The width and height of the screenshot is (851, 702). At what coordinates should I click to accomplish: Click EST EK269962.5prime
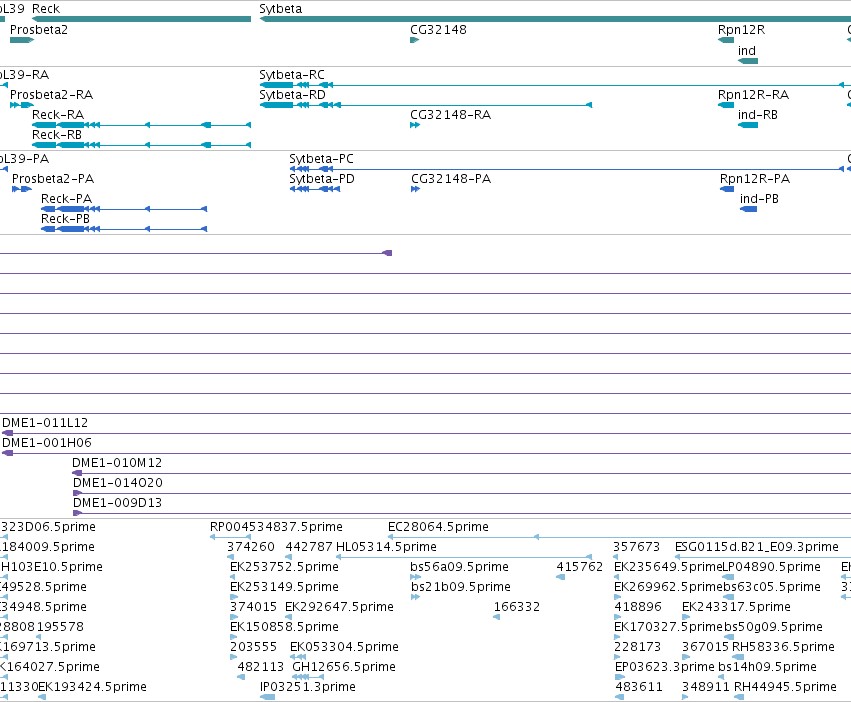(x=618, y=597)
